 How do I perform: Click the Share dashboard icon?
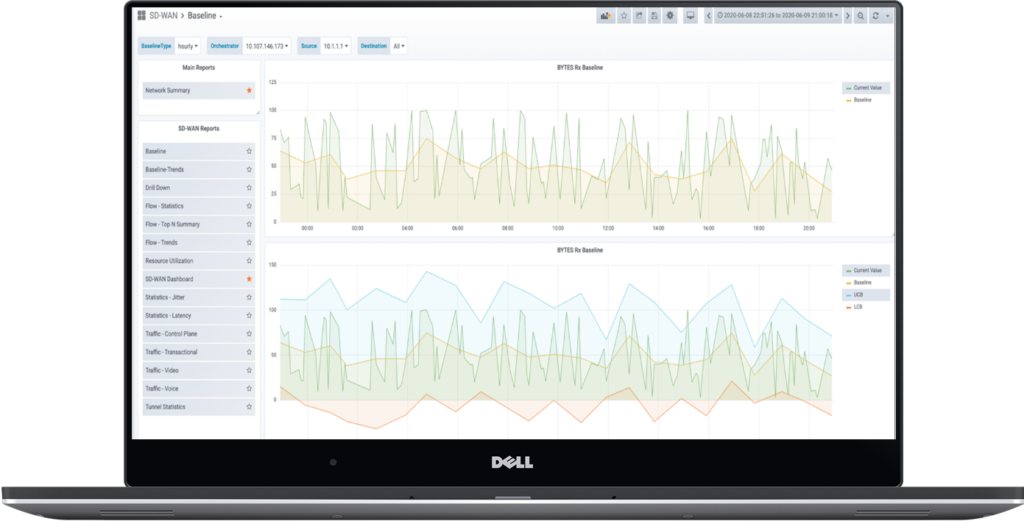[x=640, y=17]
